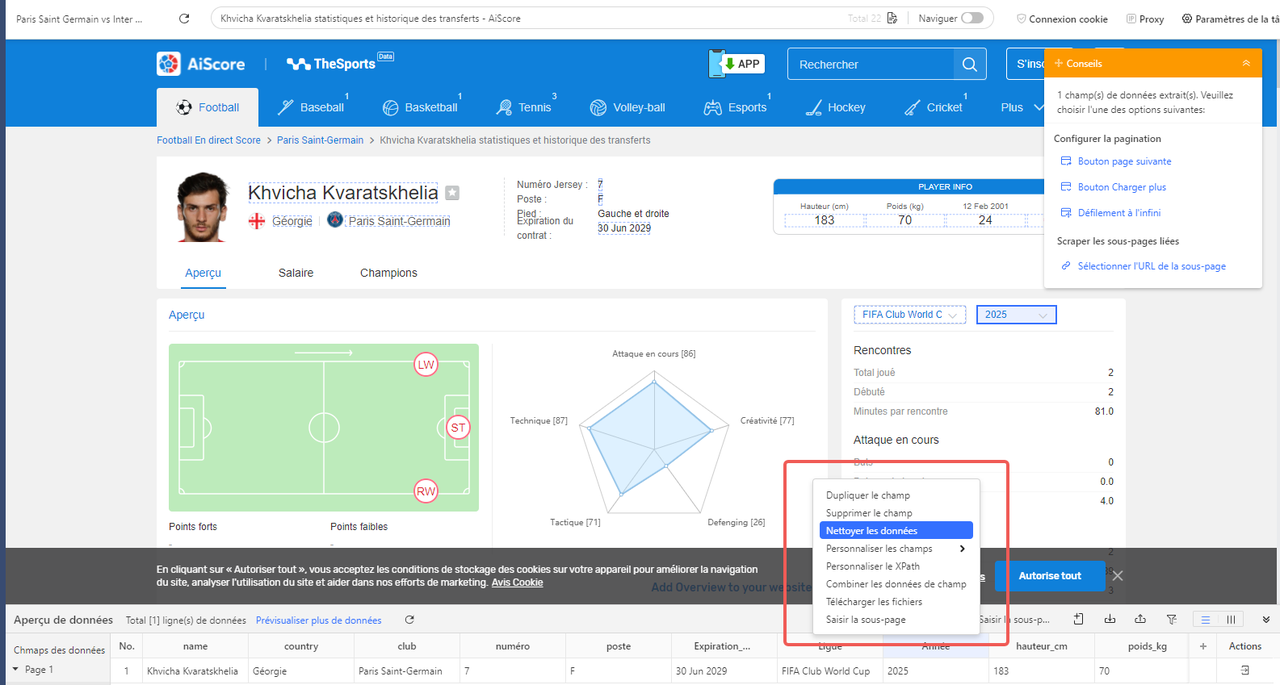Open the Avis Cookie link
Image resolution: width=1280 pixels, height=685 pixels.
point(518,582)
